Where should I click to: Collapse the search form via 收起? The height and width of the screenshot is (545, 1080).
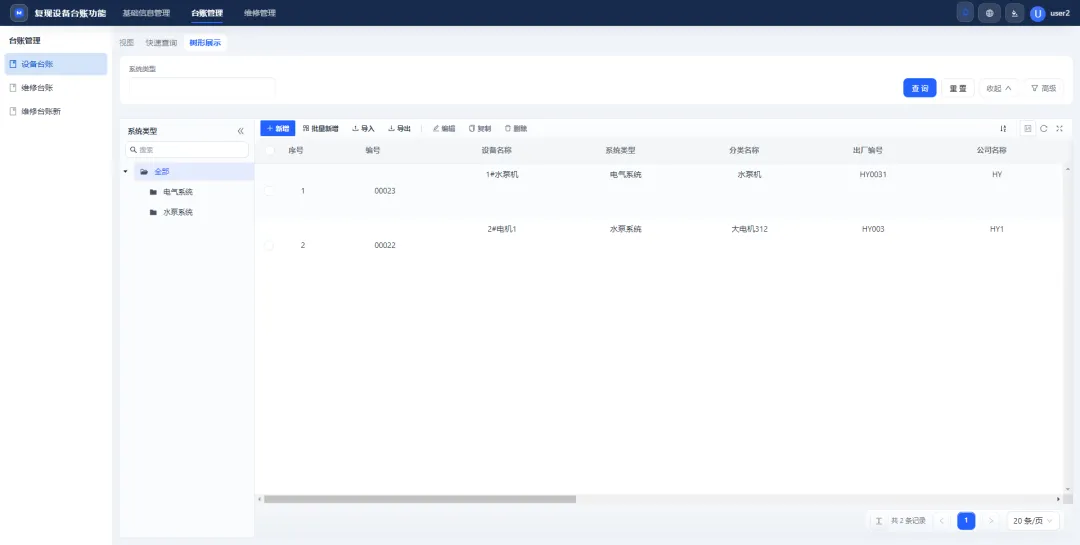[999, 88]
